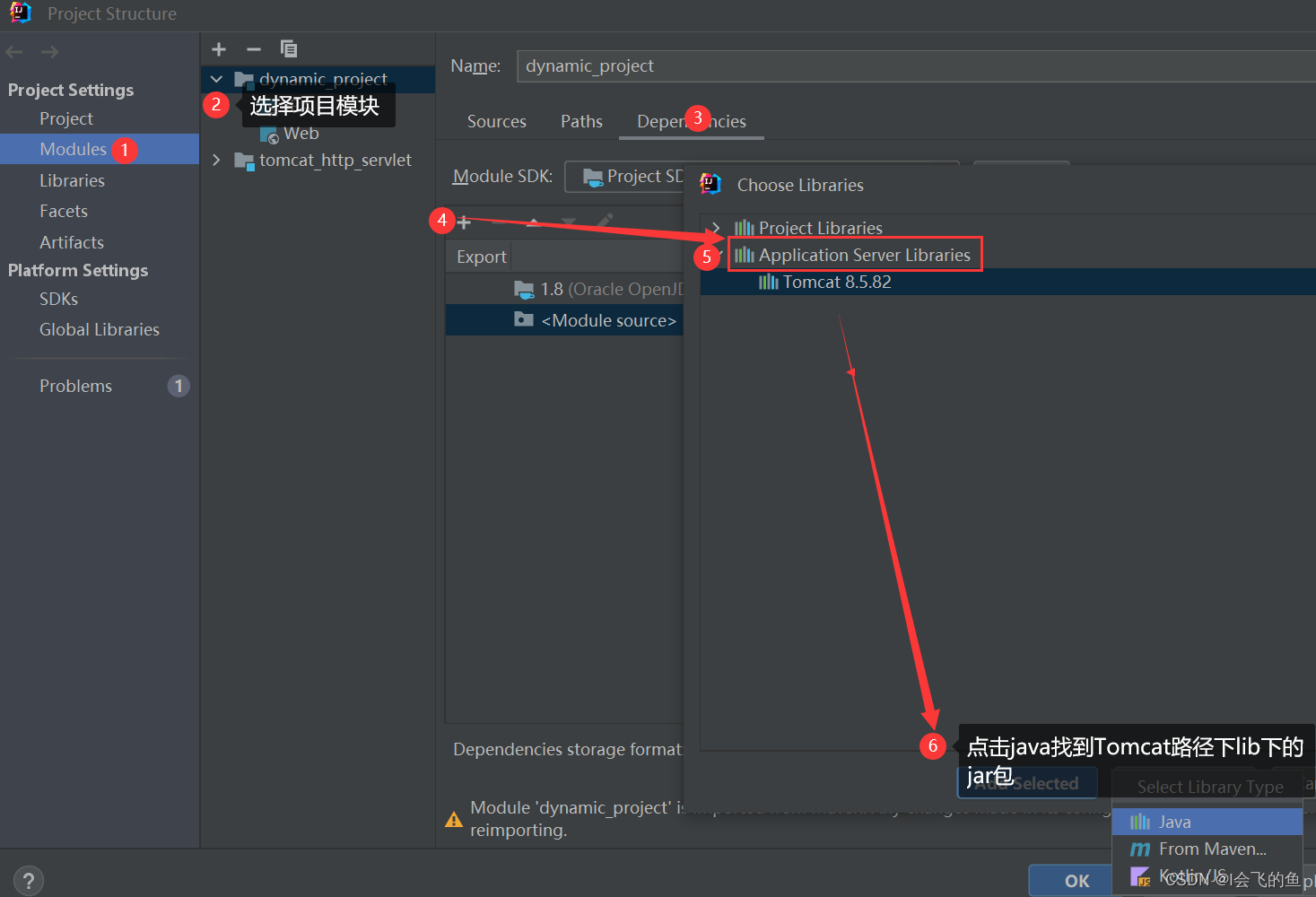
Task: Select the Tomcat 8.5.82 library row
Action: (x=1008, y=282)
